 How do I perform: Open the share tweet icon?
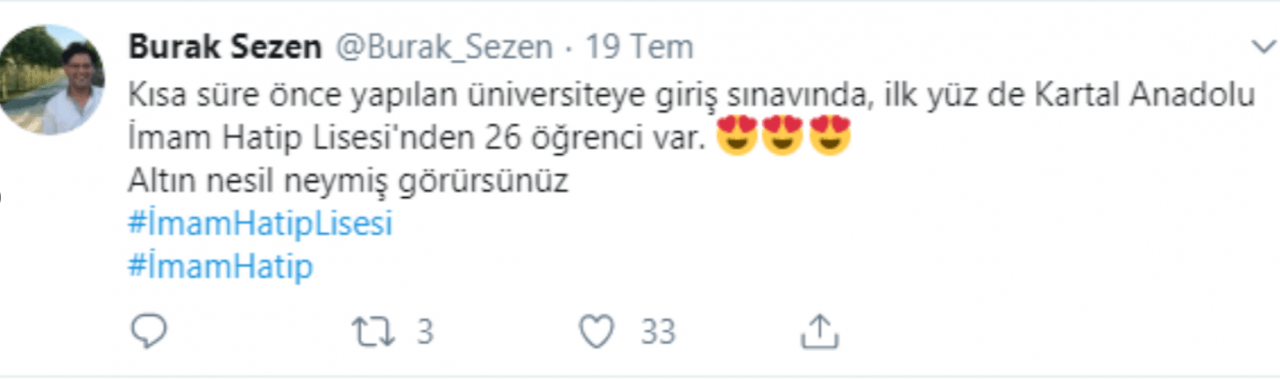[818, 331]
